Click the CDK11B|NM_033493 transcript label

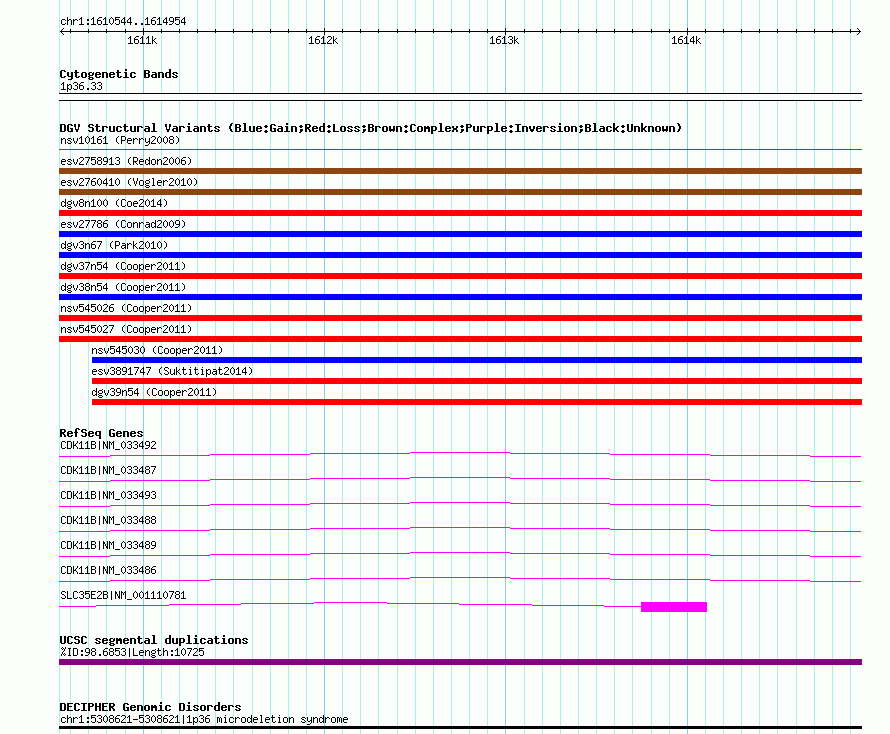(x=108, y=495)
